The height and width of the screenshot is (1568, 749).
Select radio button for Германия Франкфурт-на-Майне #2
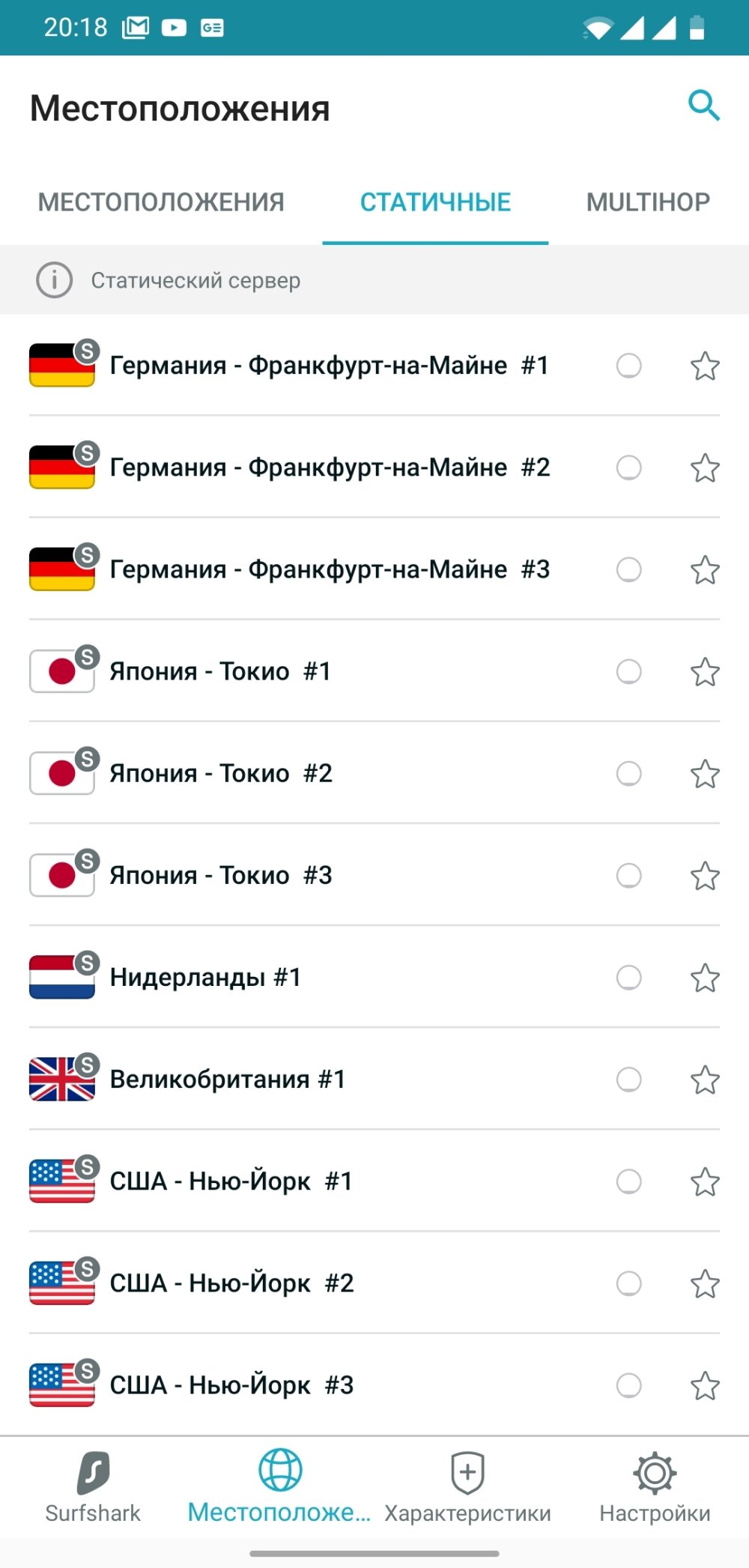pyautogui.click(x=628, y=467)
